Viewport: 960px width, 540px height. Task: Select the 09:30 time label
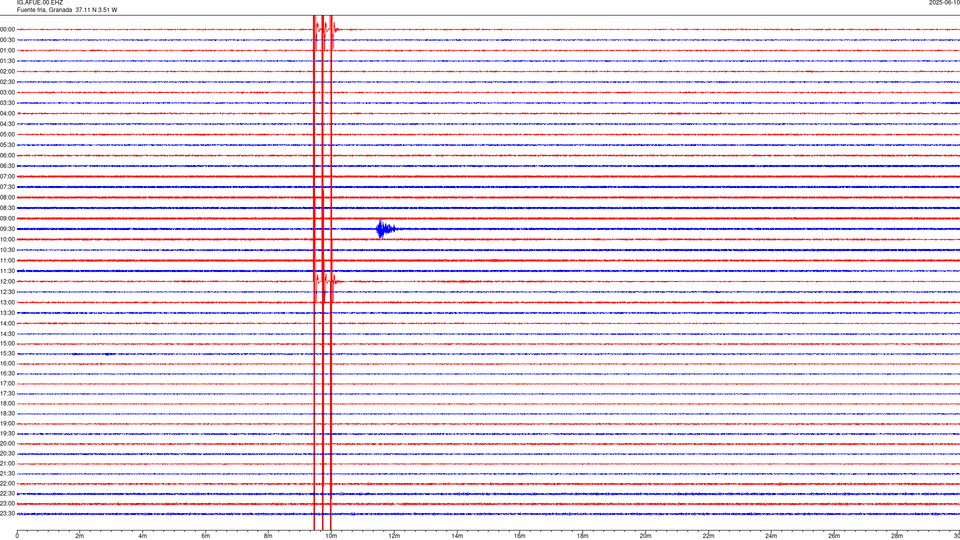[x=8, y=229]
